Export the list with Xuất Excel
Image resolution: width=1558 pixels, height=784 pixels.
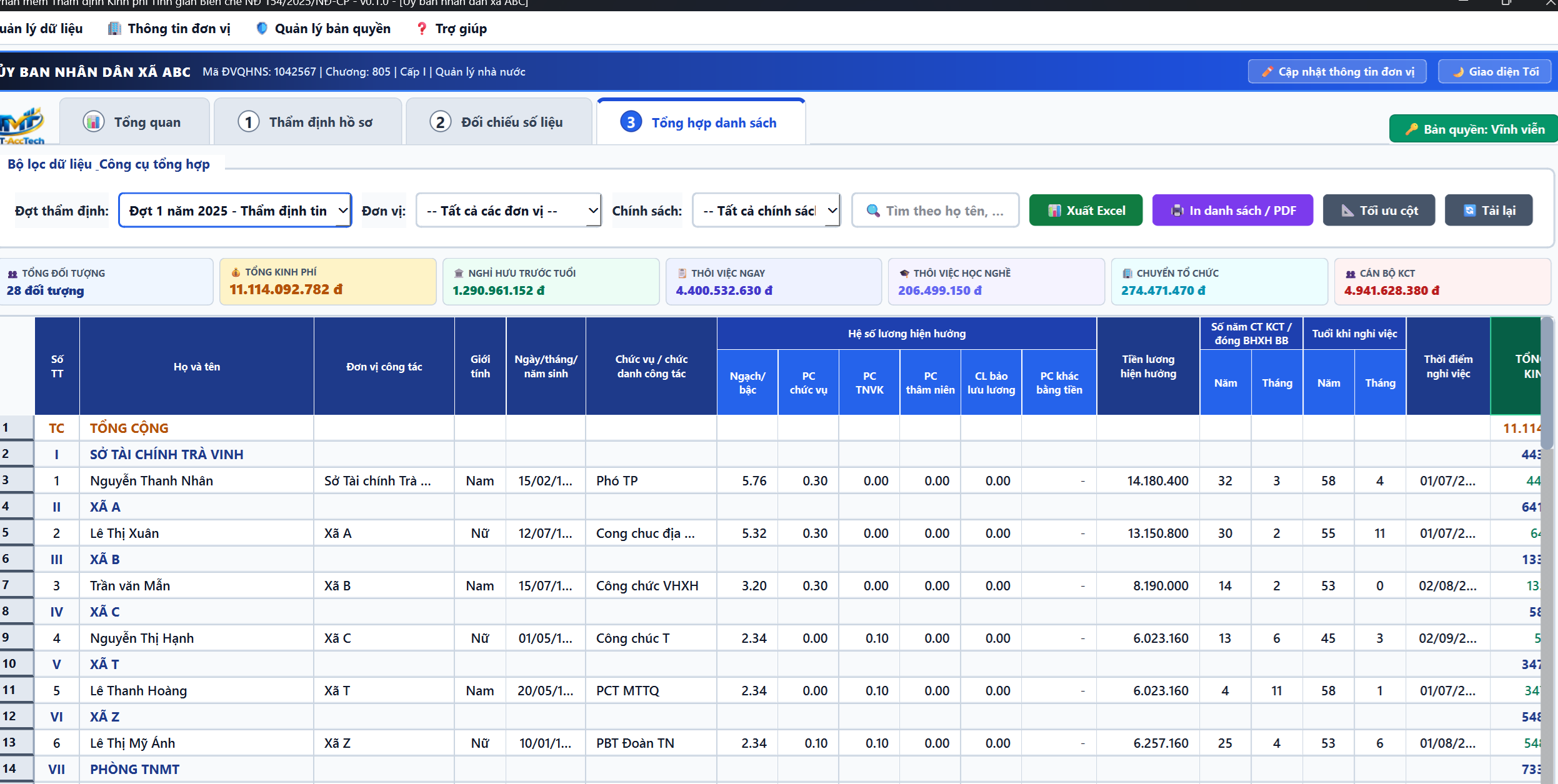click(x=1086, y=211)
